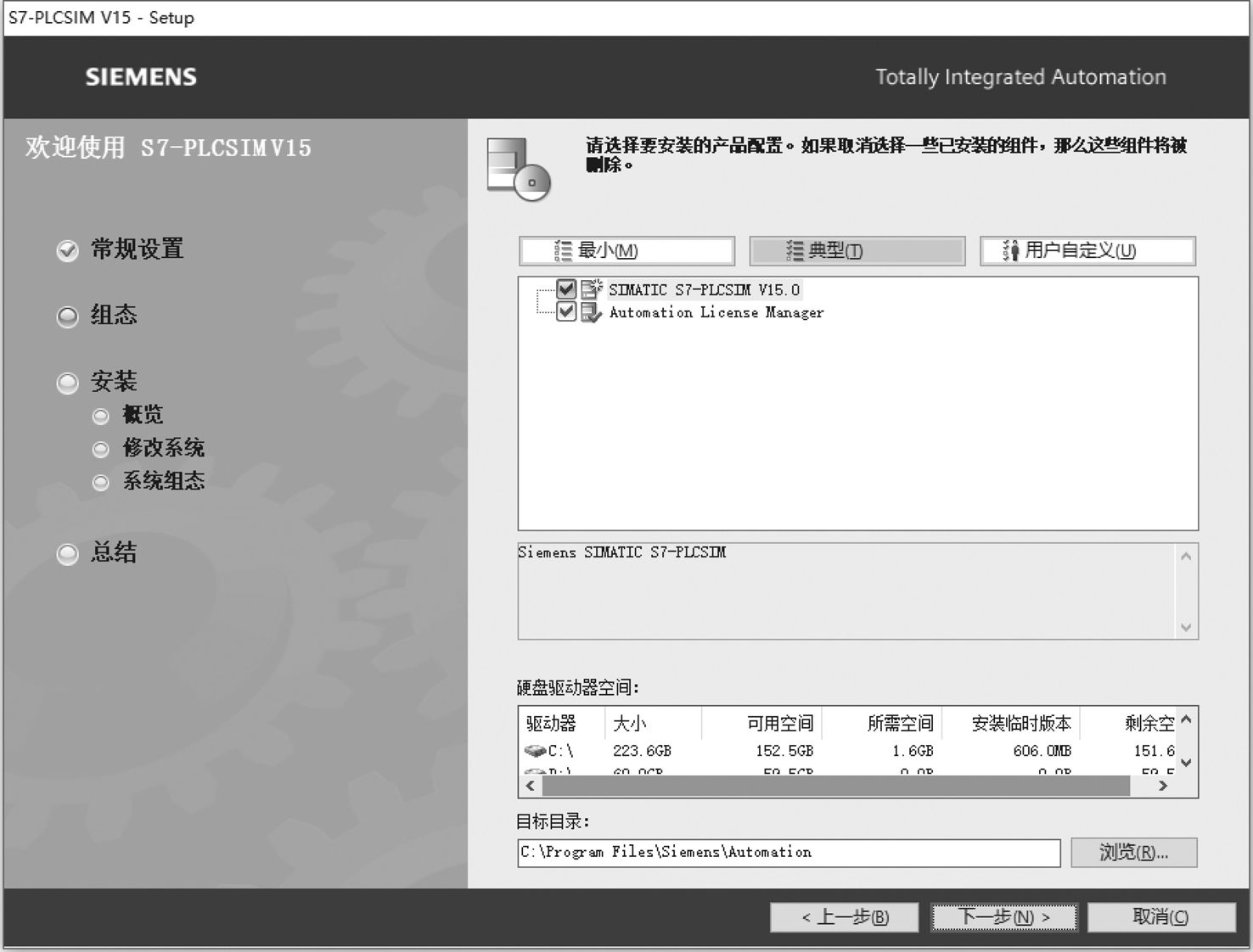Select the 总结 step indicator
Image resolution: width=1253 pixels, height=952 pixels.
(67, 555)
